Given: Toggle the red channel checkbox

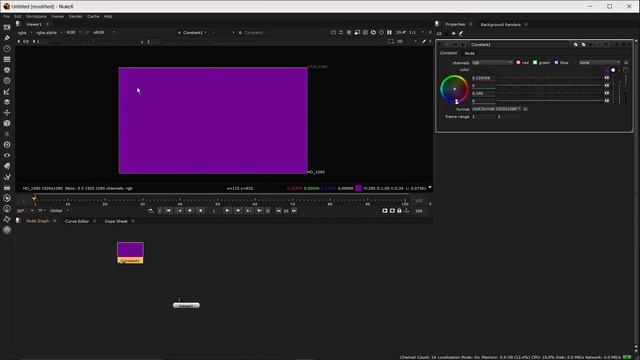Looking at the screenshot, I should (518, 62).
